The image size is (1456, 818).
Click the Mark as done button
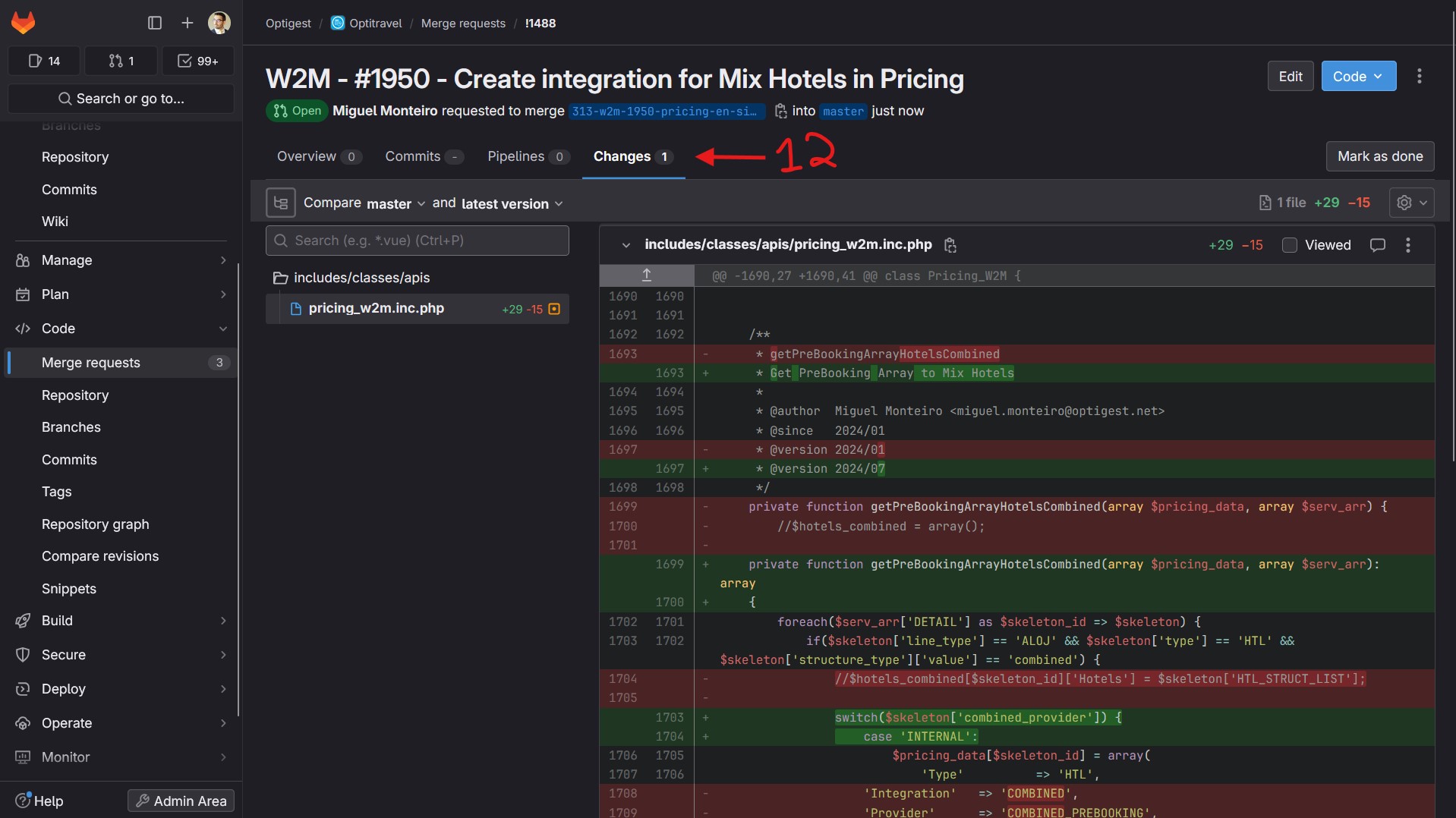[x=1379, y=156]
